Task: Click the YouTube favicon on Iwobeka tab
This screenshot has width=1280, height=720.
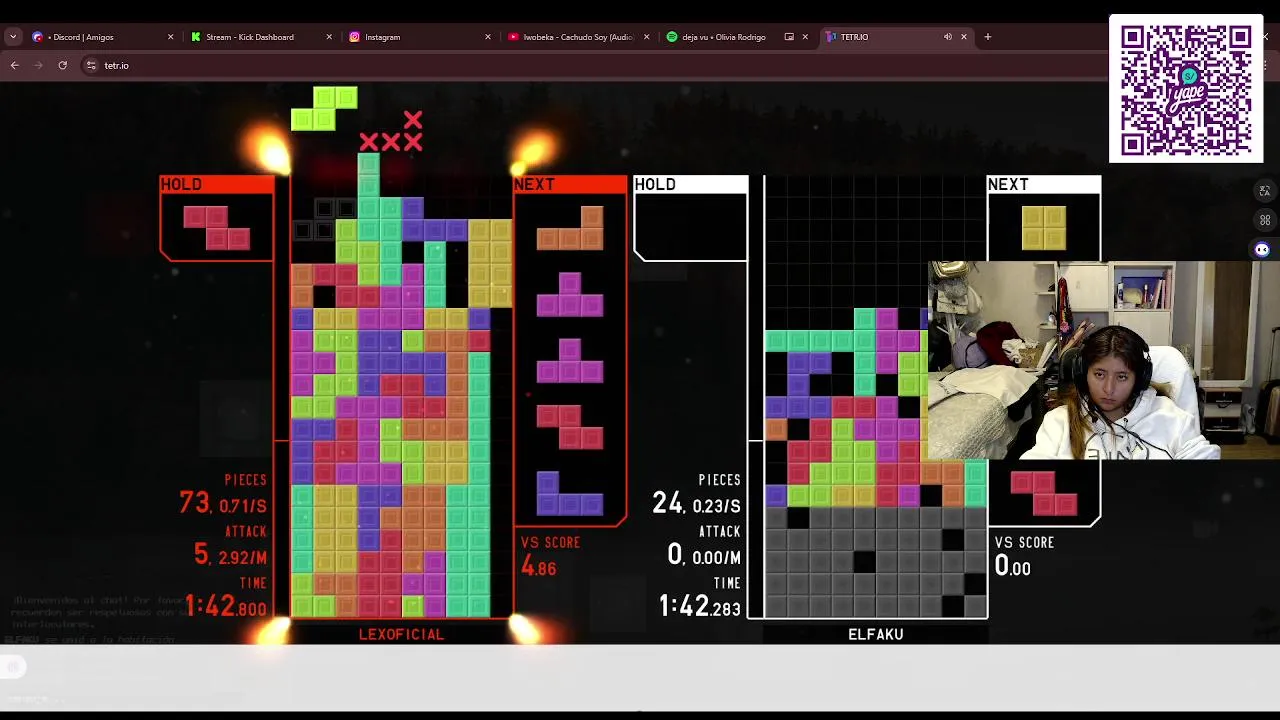Action: point(513,37)
